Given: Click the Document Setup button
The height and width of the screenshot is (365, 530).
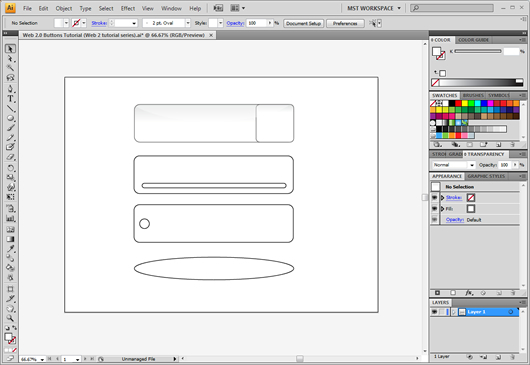Looking at the screenshot, I should (303, 23).
